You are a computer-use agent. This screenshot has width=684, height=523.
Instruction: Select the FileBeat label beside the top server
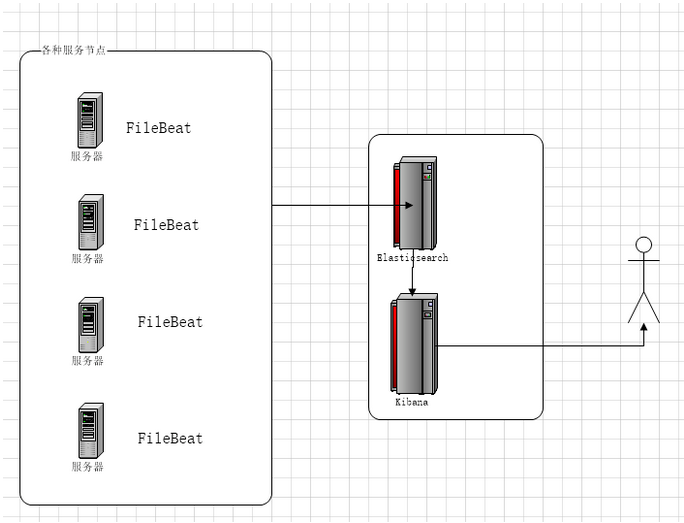pos(158,128)
